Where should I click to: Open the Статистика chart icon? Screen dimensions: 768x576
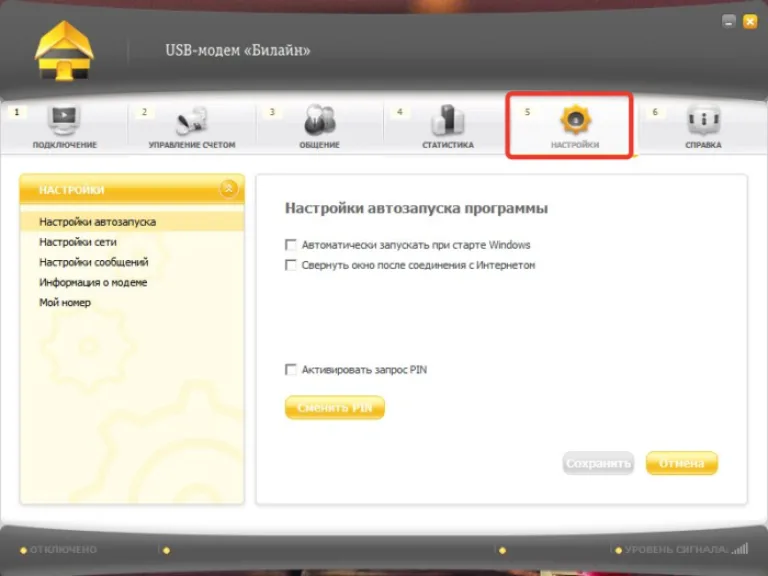pyautogui.click(x=448, y=120)
